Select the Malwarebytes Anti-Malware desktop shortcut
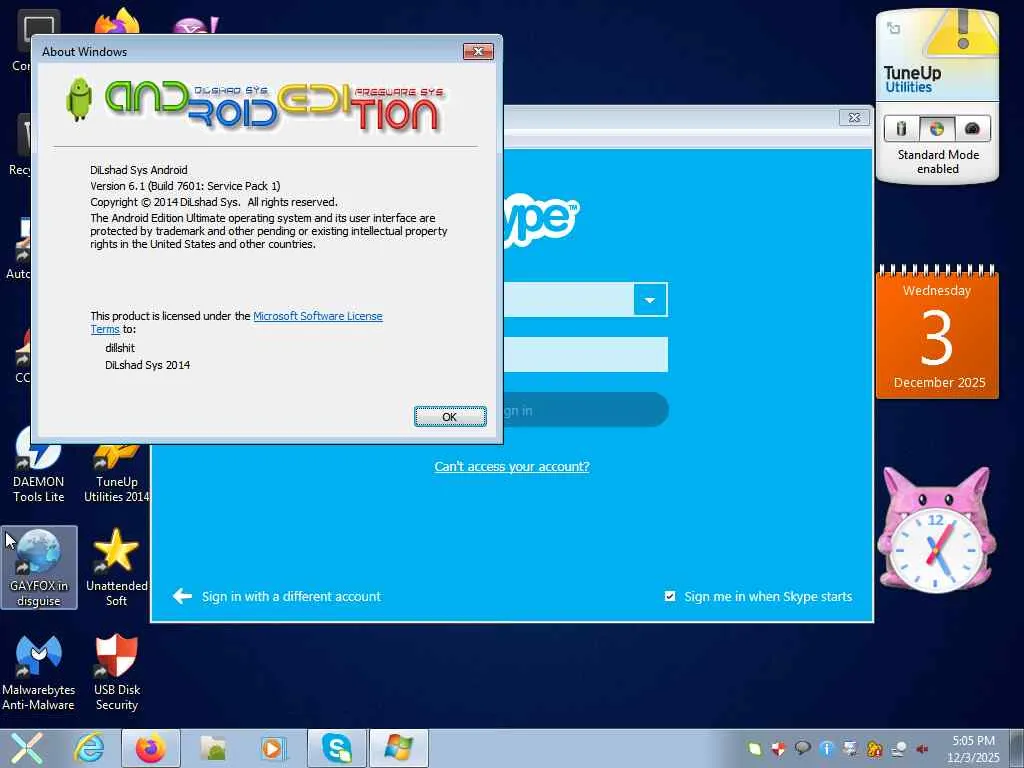Screen dimensions: 1024x768 pyautogui.click(x=39, y=672)
